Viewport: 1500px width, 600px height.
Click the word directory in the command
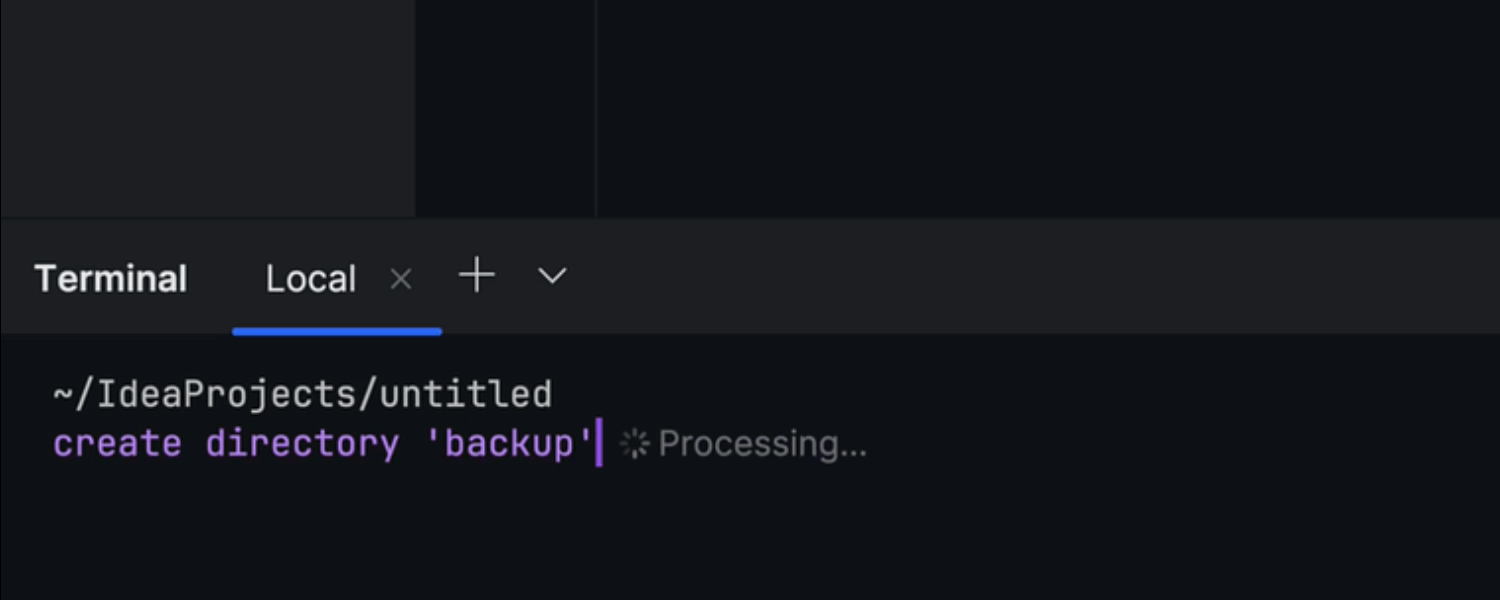(x=302, y=444)
